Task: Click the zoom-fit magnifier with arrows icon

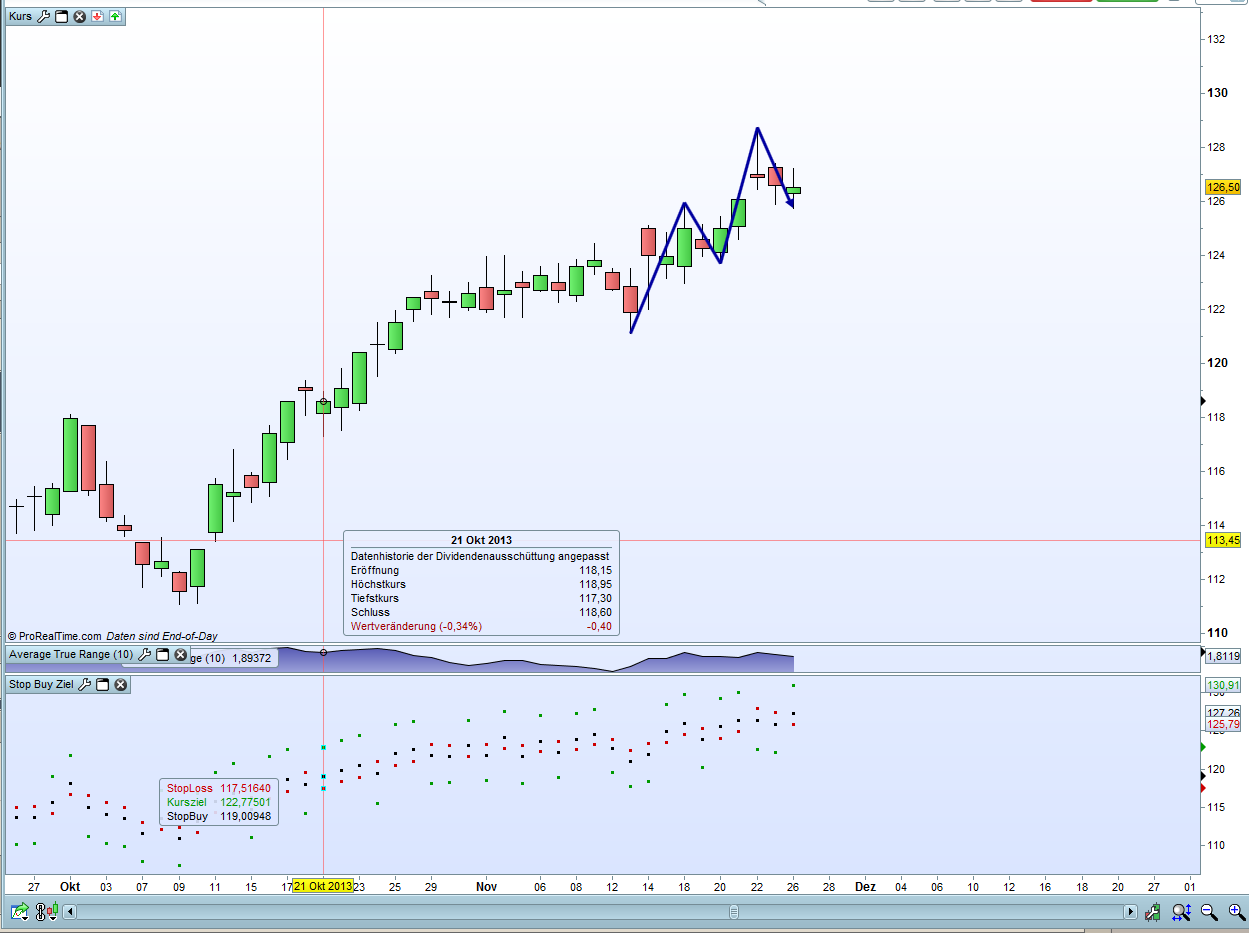Action: [1181, 912]
